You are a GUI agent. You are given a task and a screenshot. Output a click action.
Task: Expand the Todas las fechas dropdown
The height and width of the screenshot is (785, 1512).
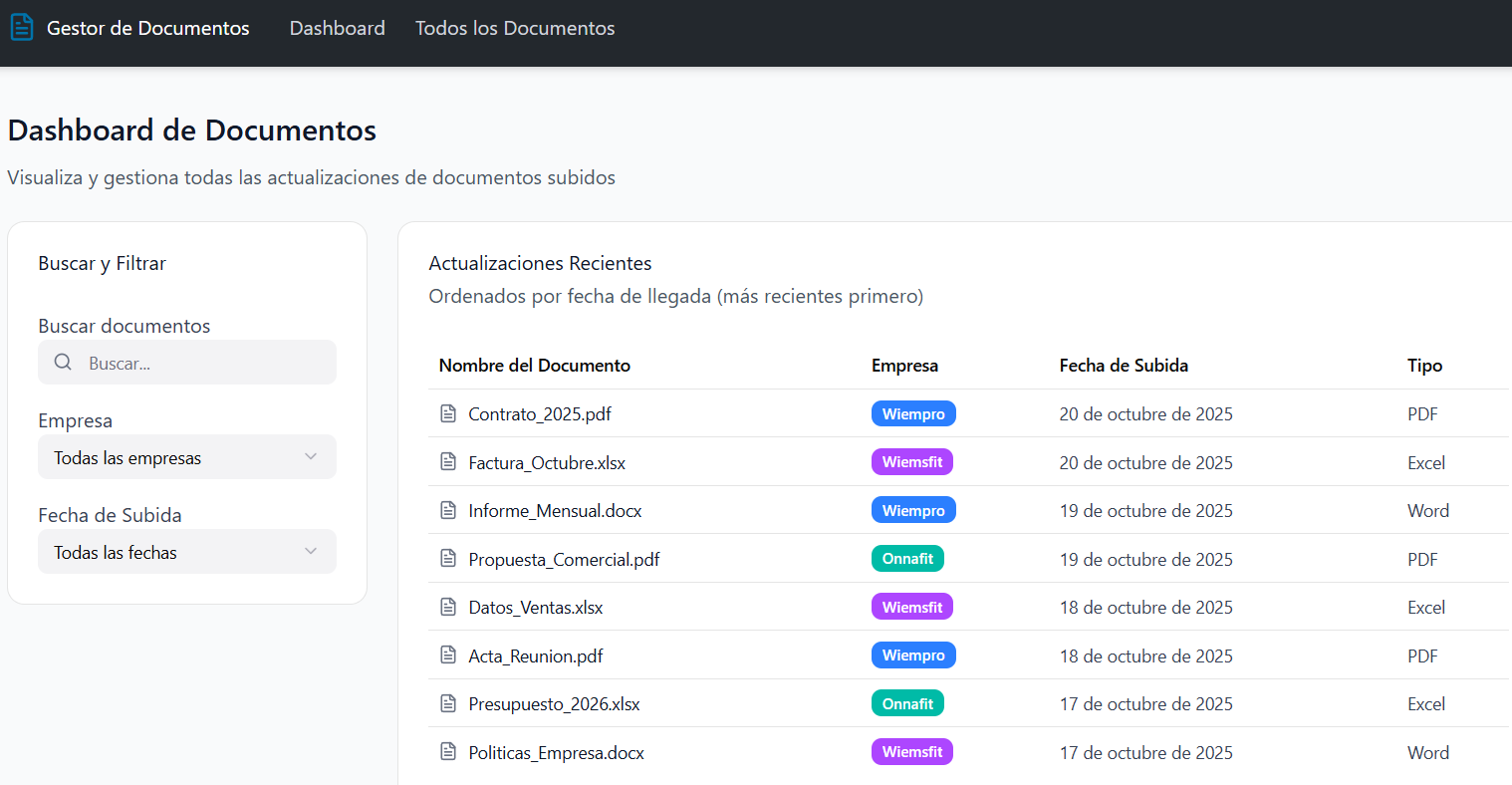pyautogui.click(x=186, y=552)
